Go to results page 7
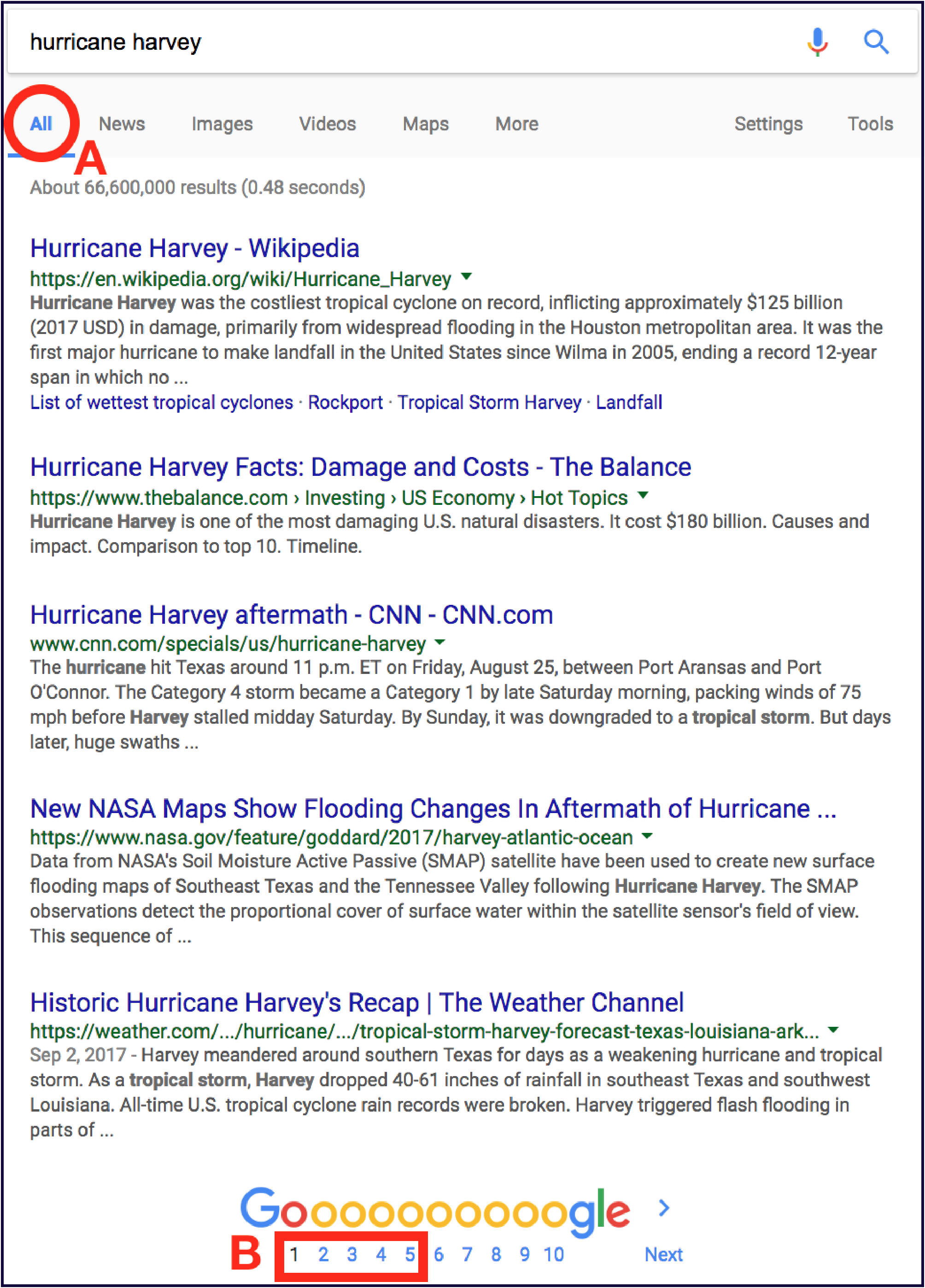925x1288 pixels. point(467,1254)
